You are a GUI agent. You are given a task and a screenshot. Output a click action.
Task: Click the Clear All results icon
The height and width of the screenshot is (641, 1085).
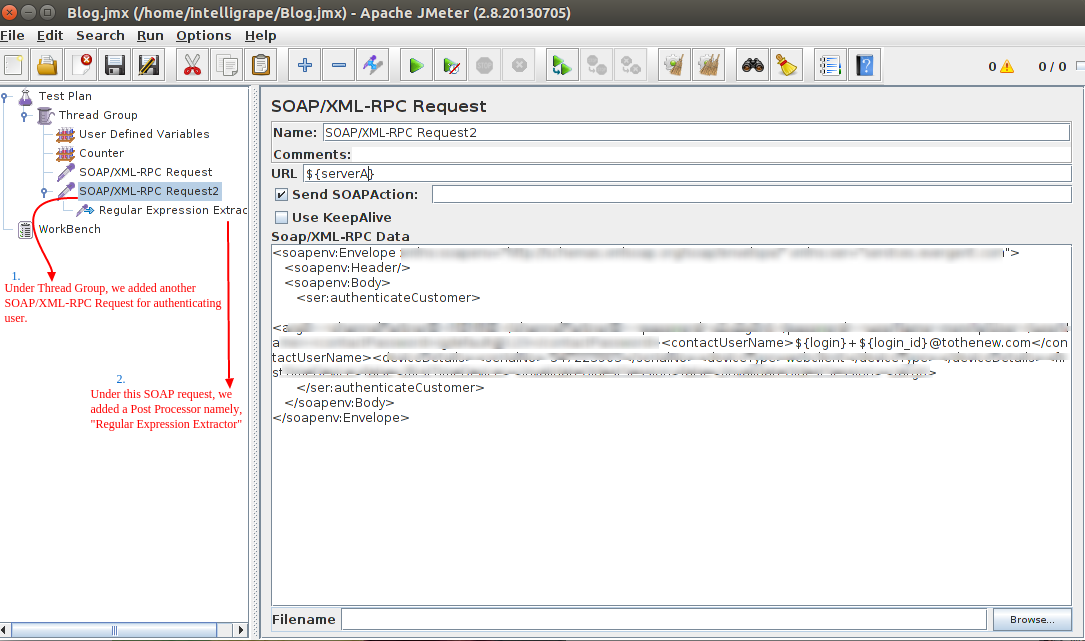coord(709,66)
